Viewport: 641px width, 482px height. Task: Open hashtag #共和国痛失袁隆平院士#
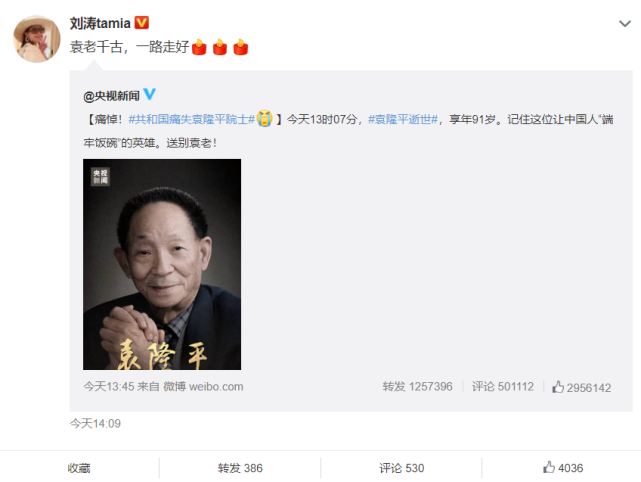point(191,119)
